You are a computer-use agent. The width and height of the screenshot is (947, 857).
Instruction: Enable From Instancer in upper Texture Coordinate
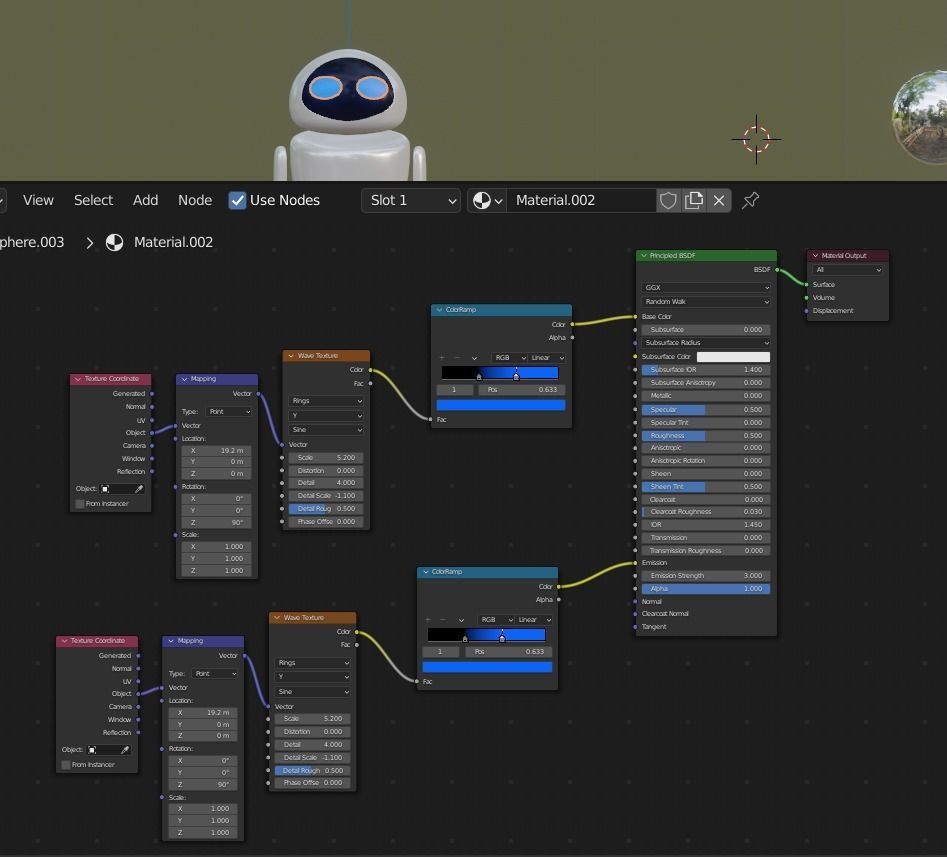click(x=80, y=504)
